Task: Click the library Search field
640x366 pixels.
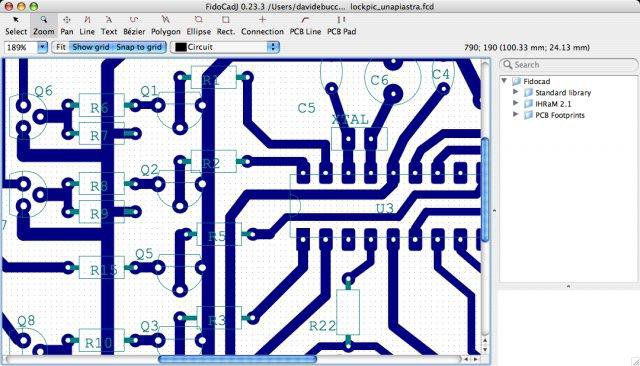Action: tap(568, 64)
